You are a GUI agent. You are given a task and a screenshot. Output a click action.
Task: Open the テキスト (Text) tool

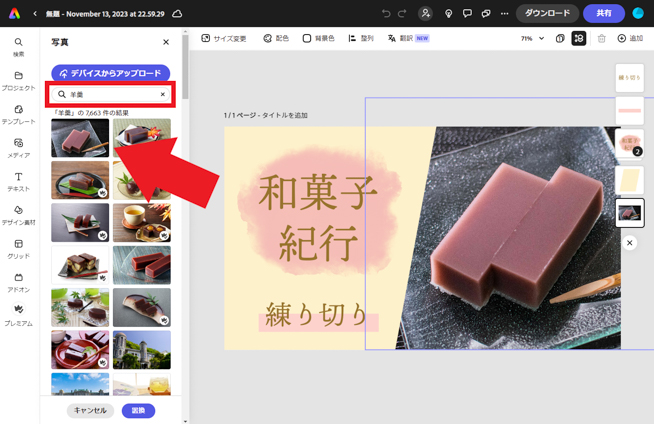click(18, 181)
